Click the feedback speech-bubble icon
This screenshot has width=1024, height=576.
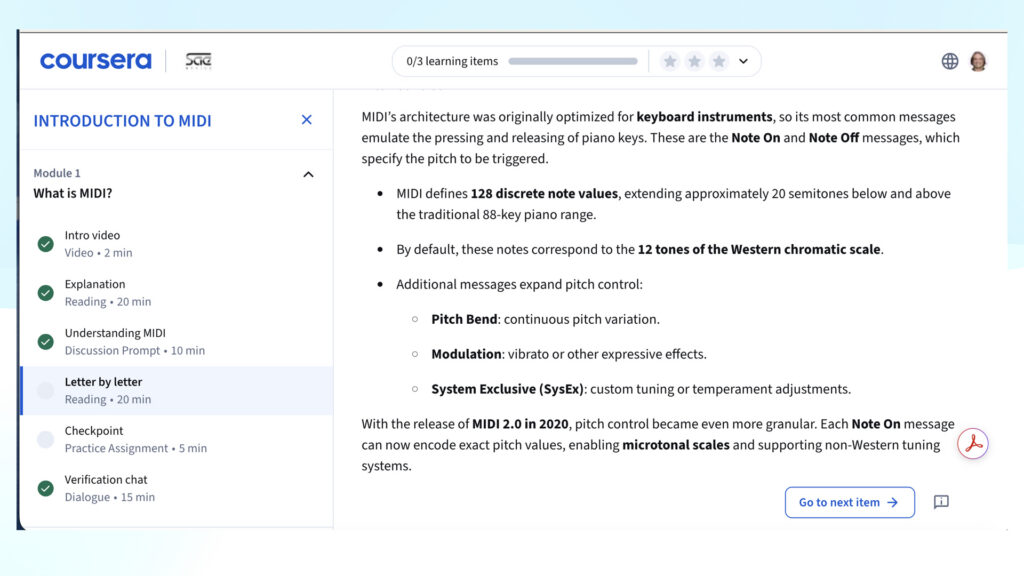pos(940,502)
